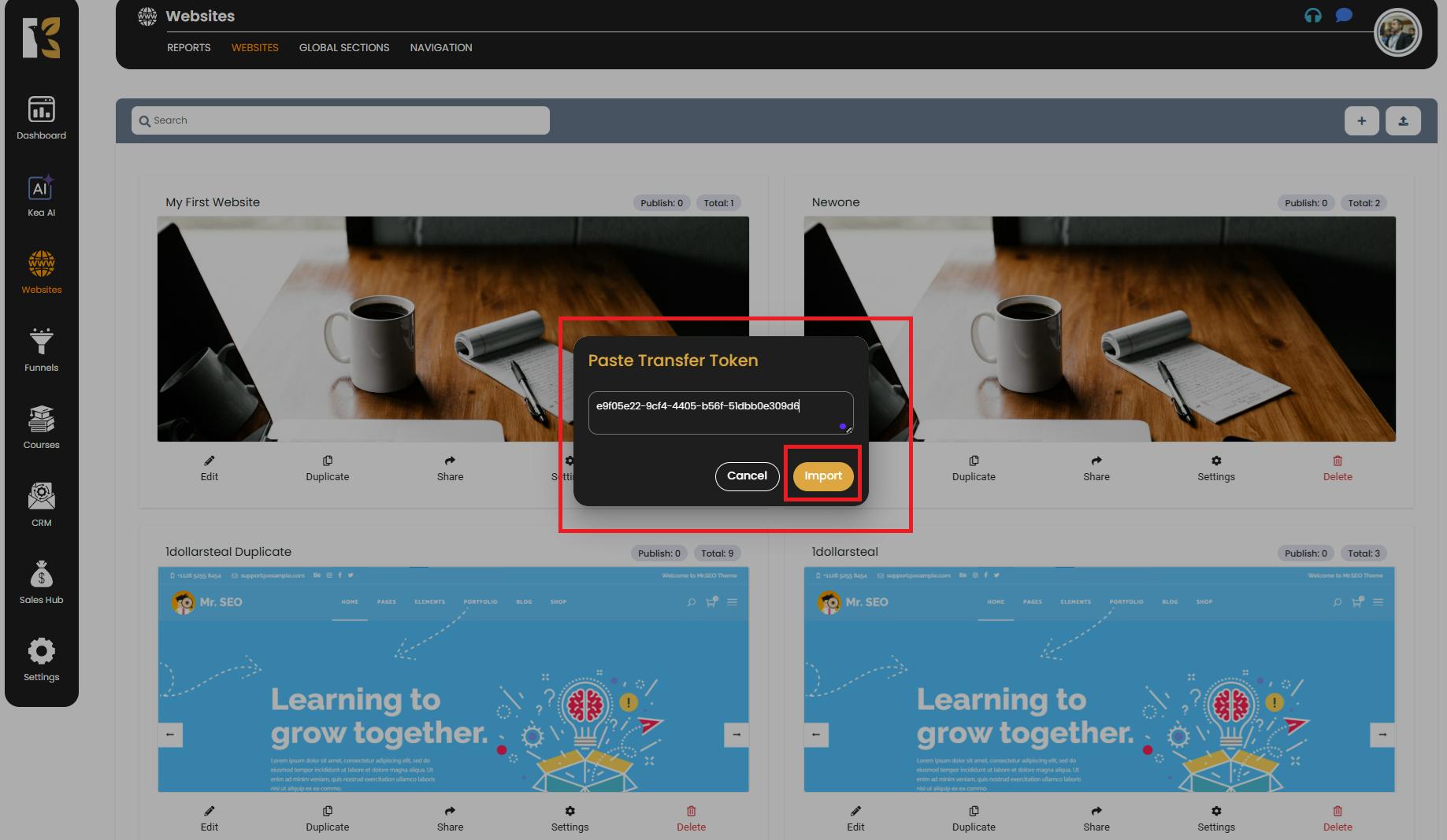1447x840 pixels.
Task: Click the website Search field
Action: click(x=340, y=120)
